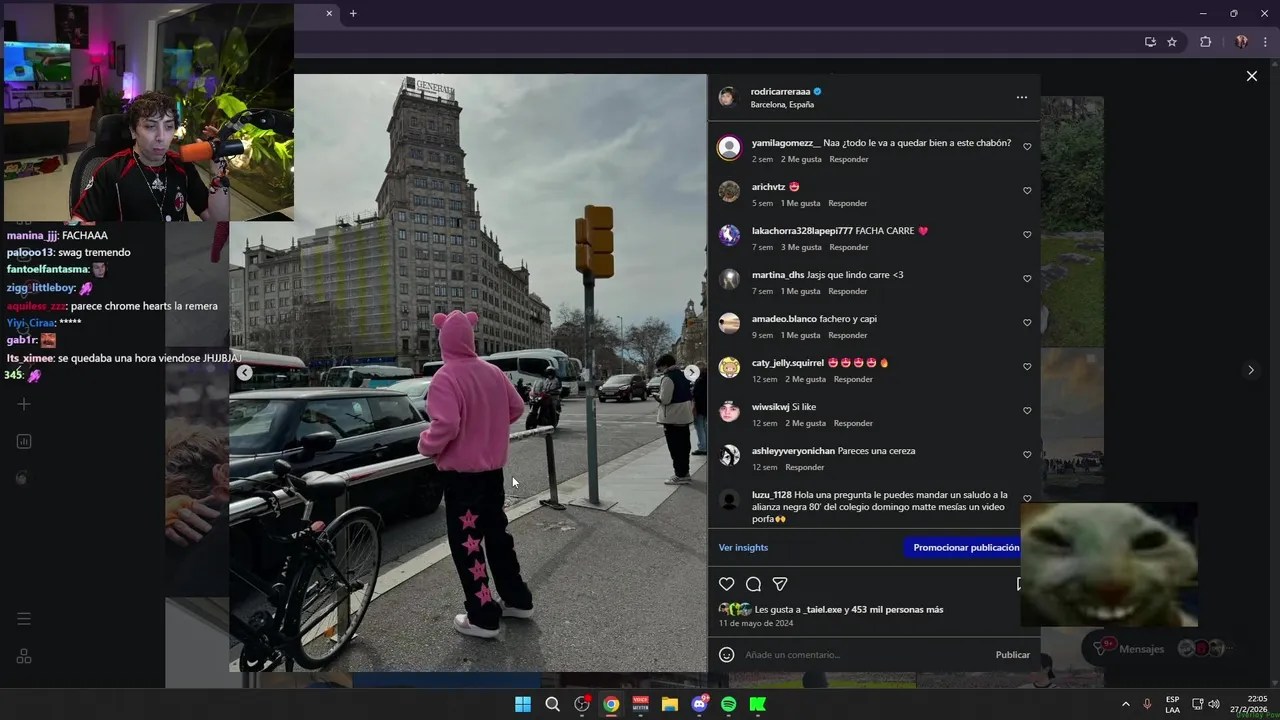
Task: Open the hamburger menu in left sidebar
Action: 24,619
